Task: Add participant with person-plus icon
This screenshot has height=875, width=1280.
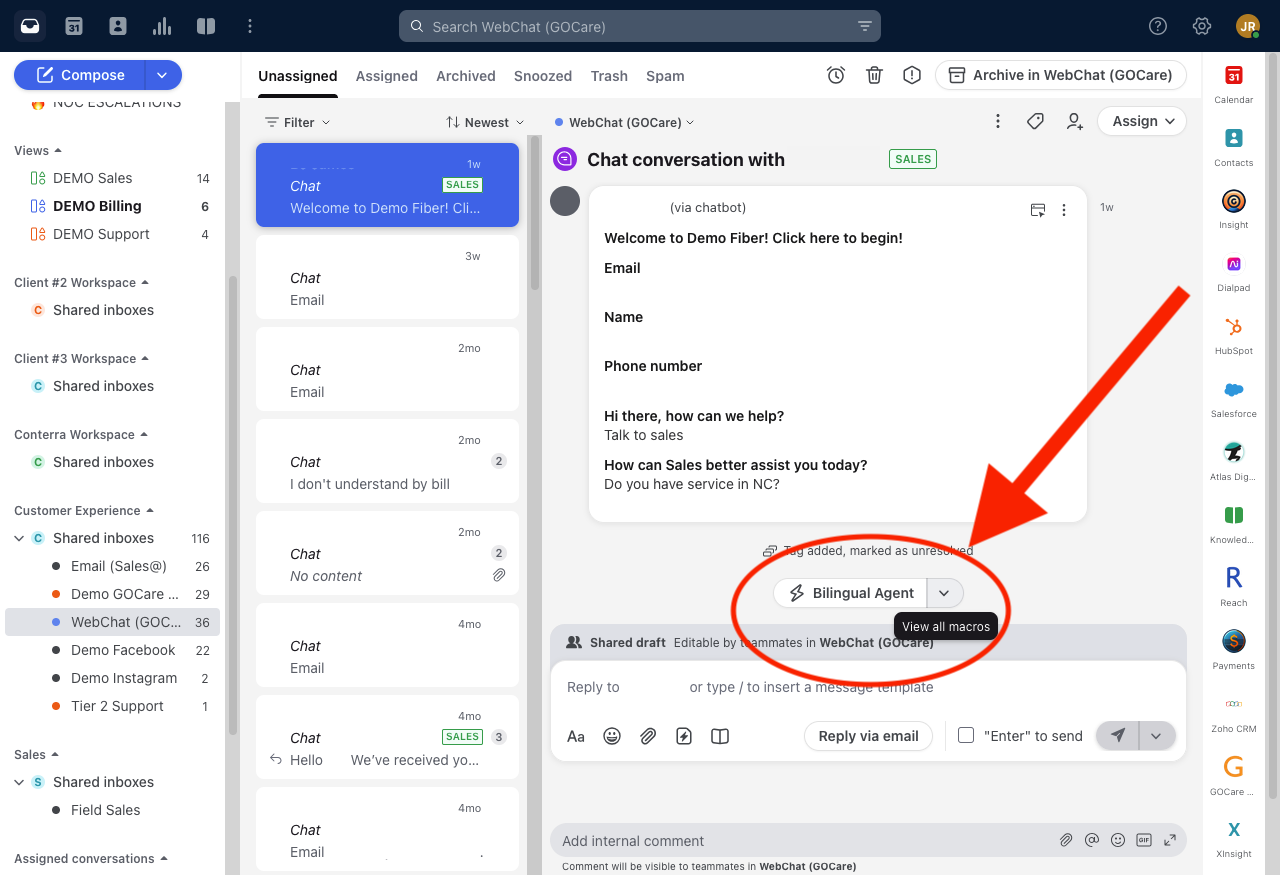Action: tap(1074, 121)
